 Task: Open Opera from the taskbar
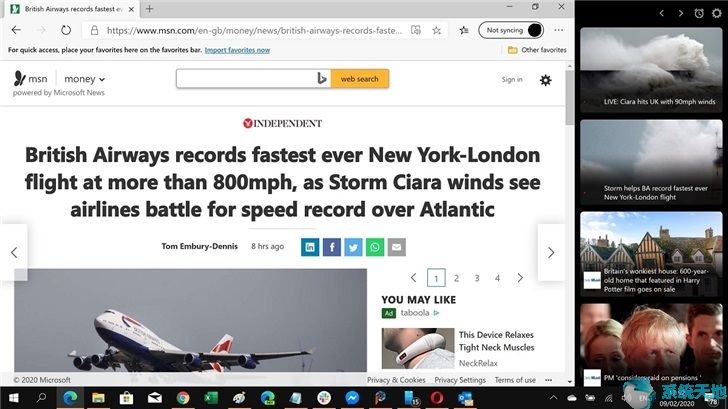(x=436, y=398)
